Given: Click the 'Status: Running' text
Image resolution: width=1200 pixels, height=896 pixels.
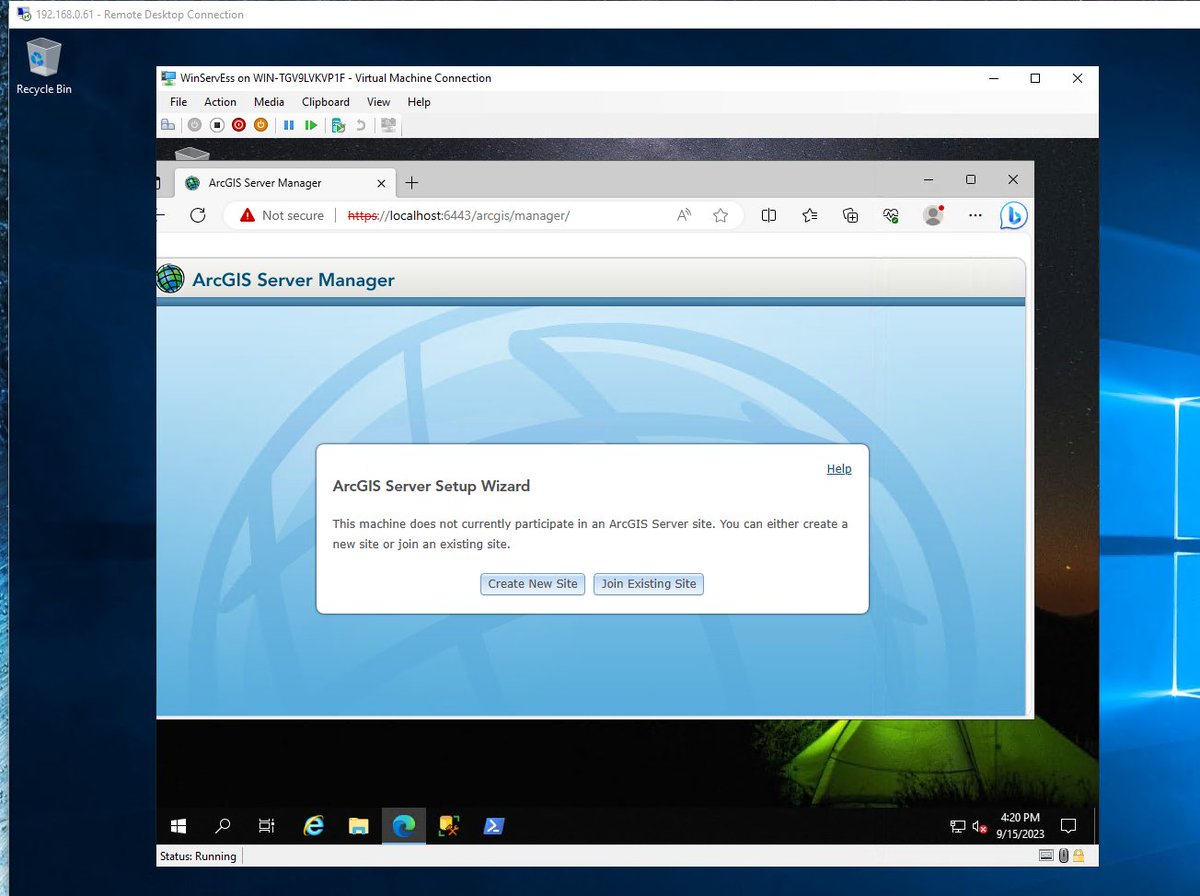Looking at the screenshot, I should point(198,856).
